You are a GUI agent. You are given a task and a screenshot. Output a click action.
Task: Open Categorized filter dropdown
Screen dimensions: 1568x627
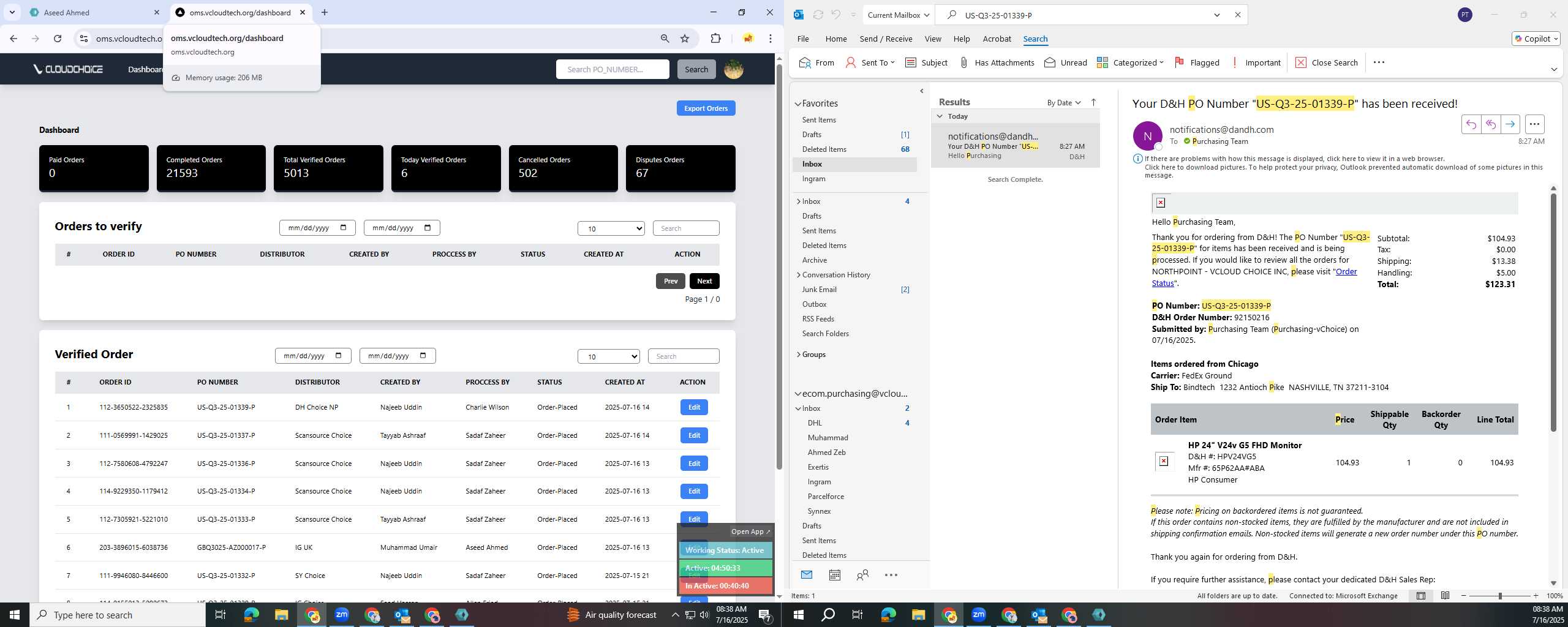(1129, 62)
